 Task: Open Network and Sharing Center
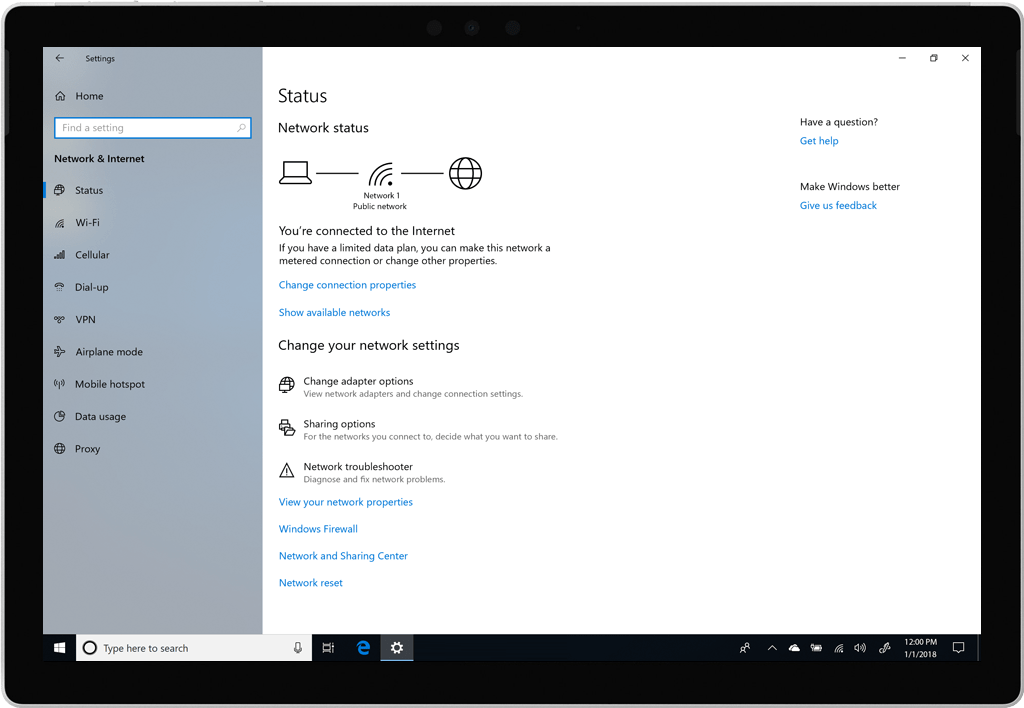click(343, 556)
